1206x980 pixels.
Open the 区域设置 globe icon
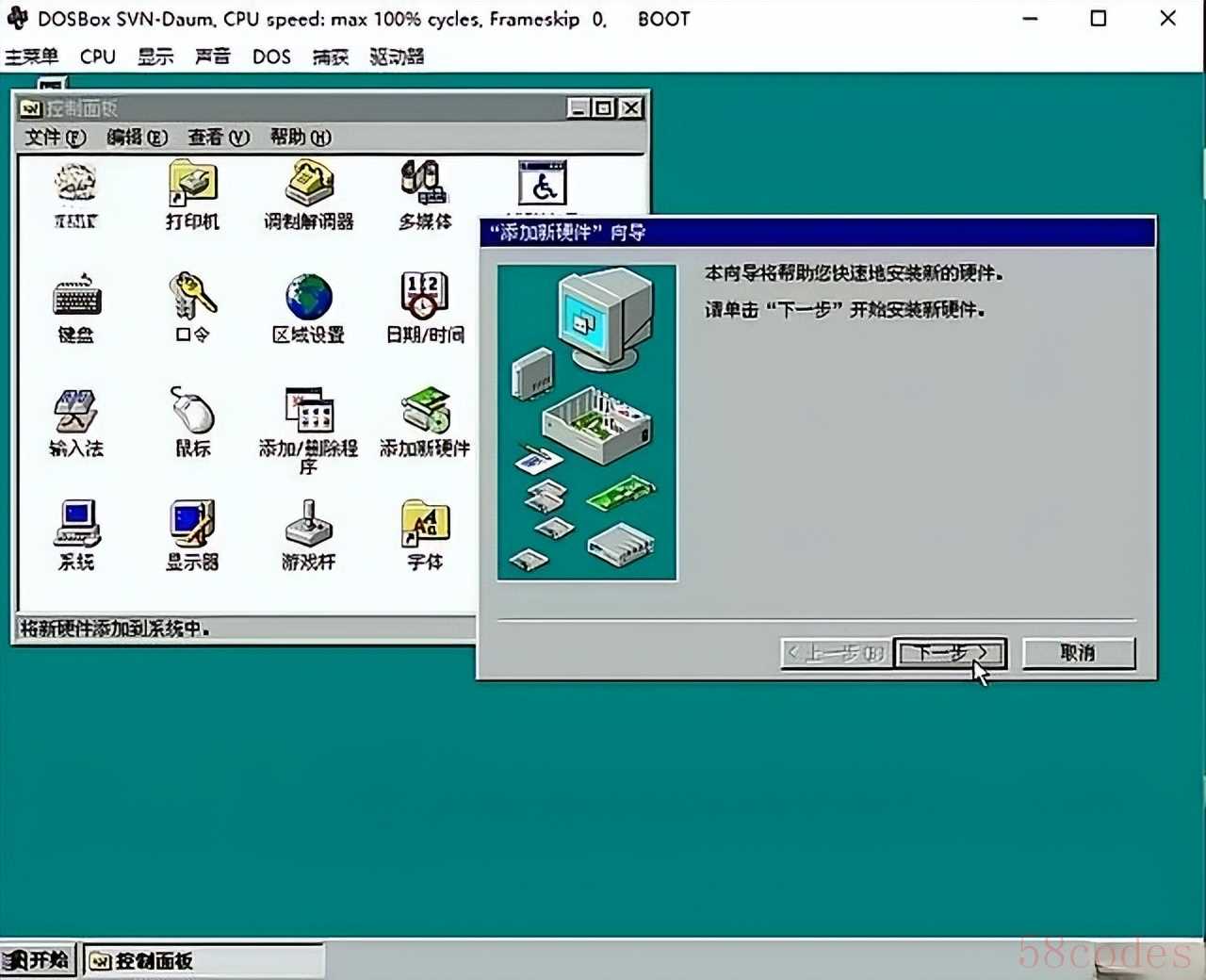[309, 307]
